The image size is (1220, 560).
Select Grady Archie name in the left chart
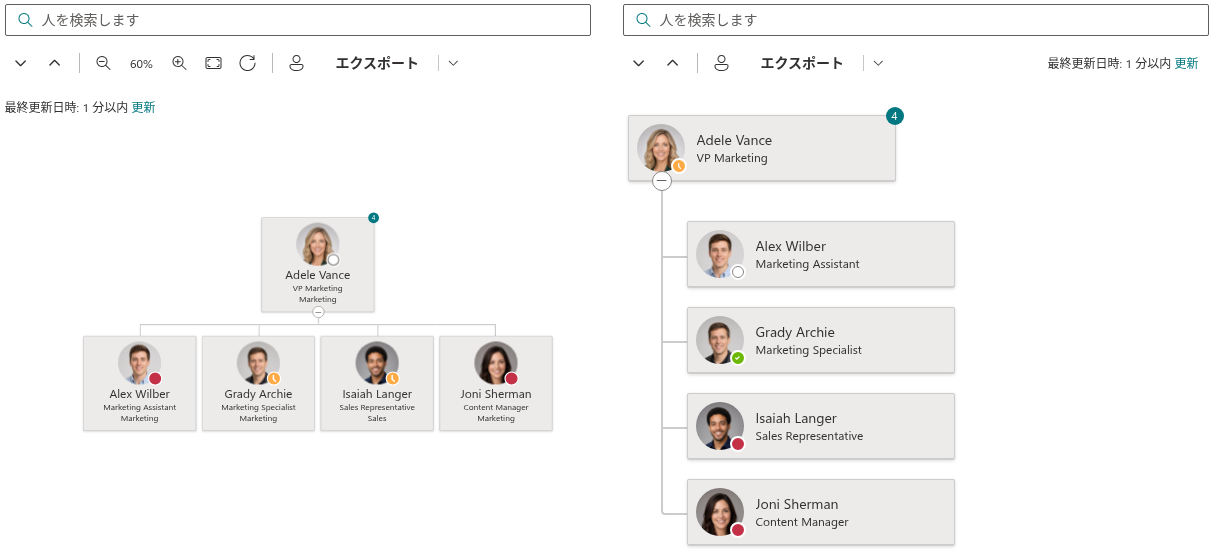coord(258,394)
